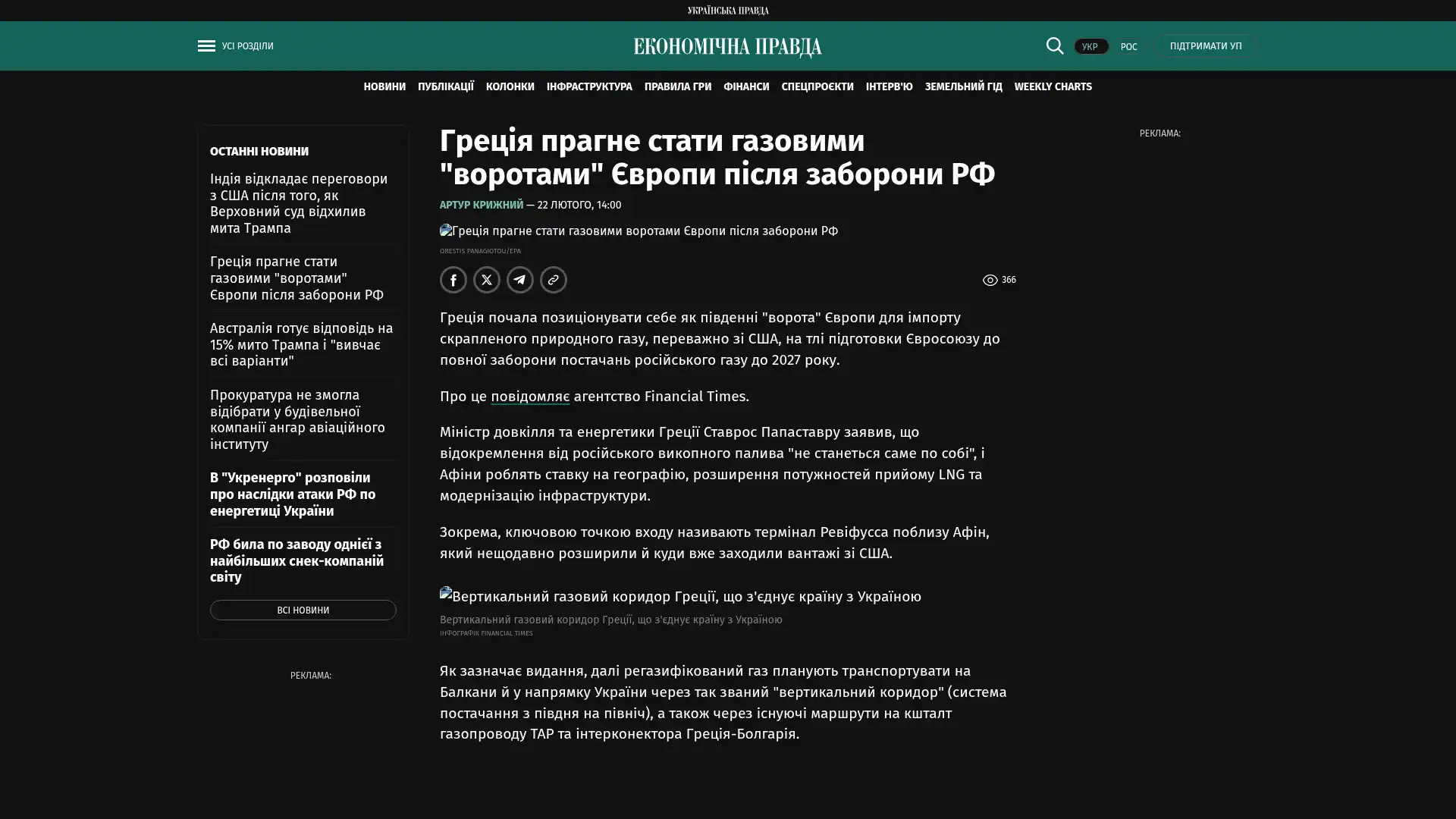Share article on Facebook
The height and width of the screenshot is (819, 1456).
[x=453, y=280]
